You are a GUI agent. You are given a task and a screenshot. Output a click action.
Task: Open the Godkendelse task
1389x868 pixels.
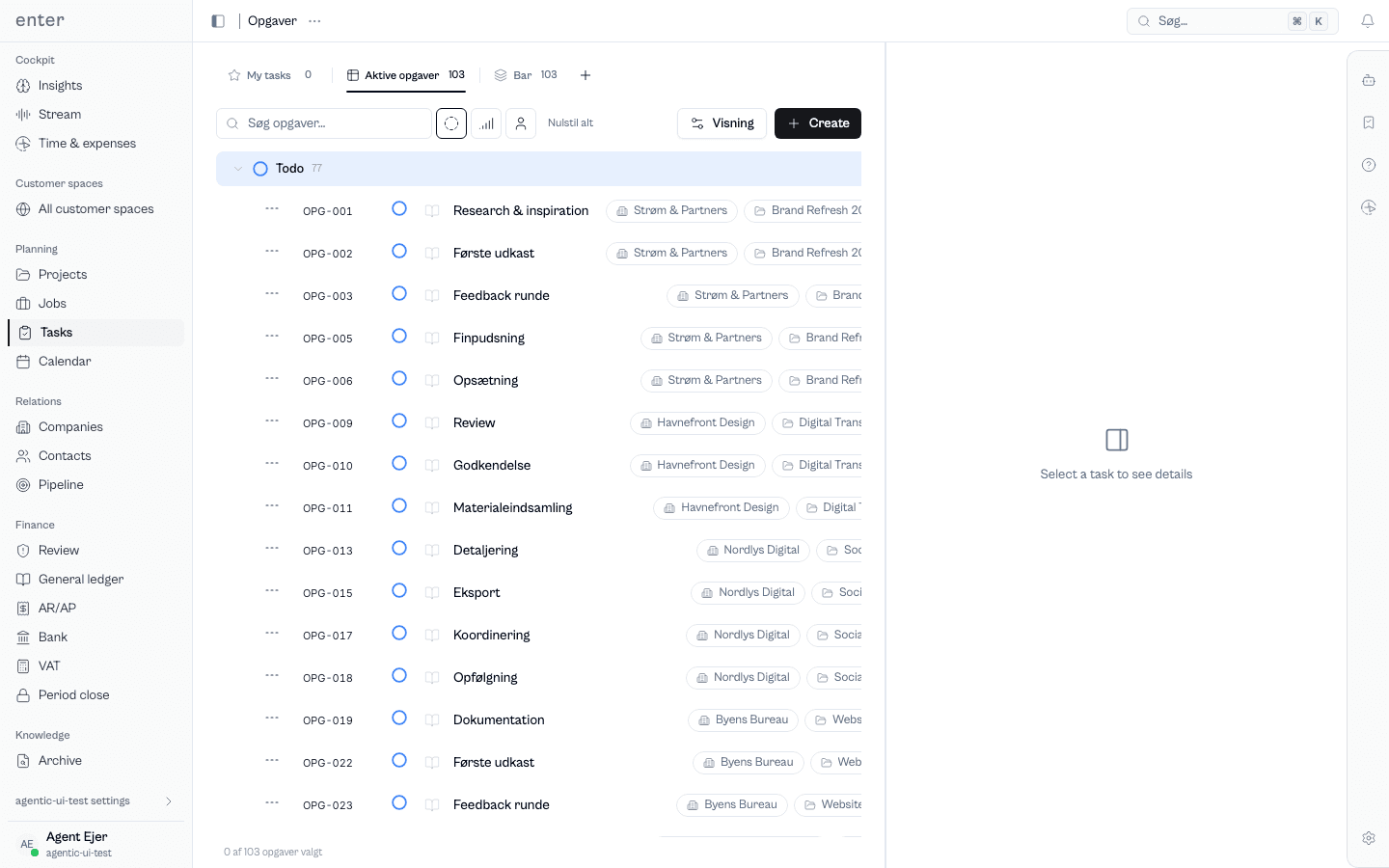point(492,465)
